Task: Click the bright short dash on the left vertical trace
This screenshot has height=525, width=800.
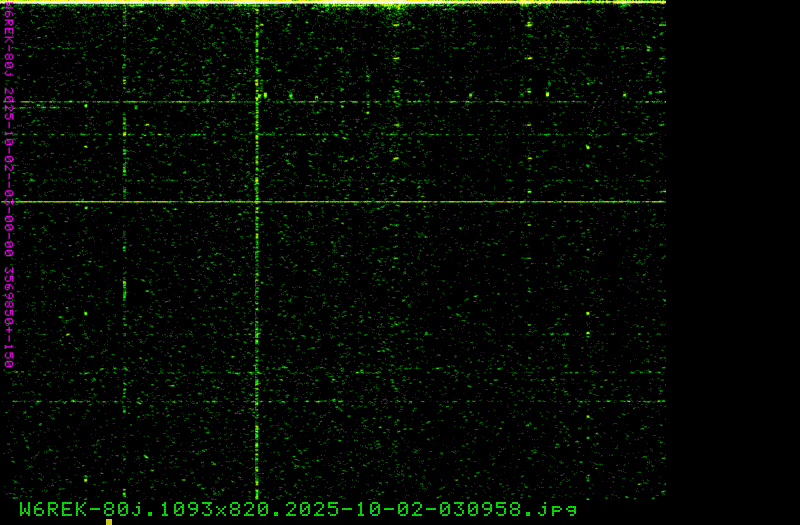Action: [x=124, y=290]
